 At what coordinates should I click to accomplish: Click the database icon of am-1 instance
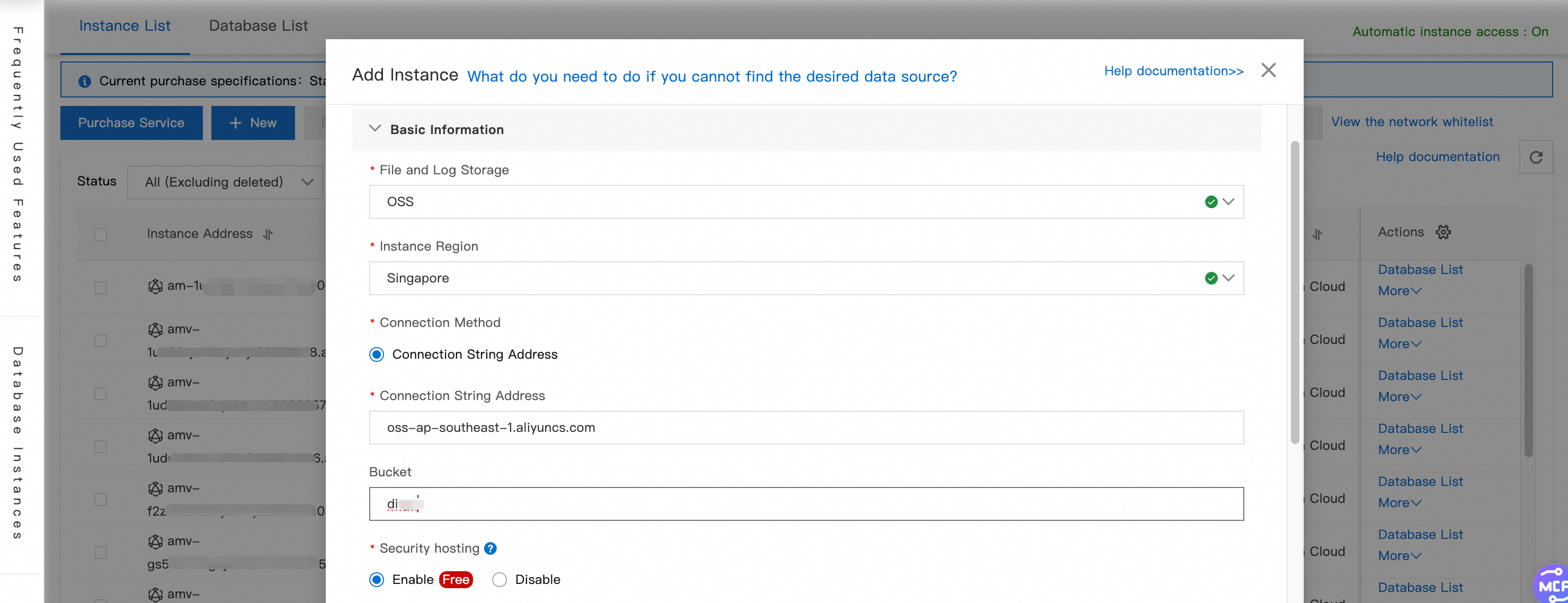pos(155,286)
